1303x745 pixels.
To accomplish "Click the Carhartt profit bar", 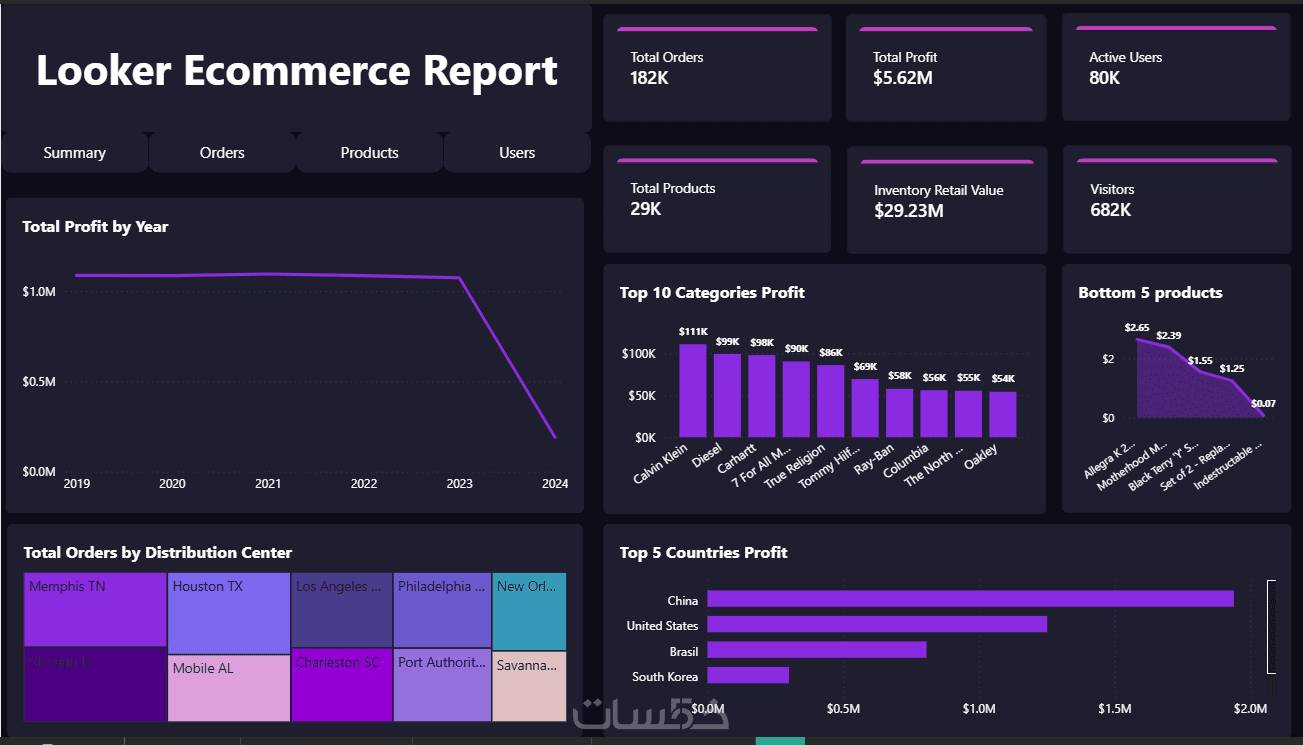I will [x=762, y=396].
